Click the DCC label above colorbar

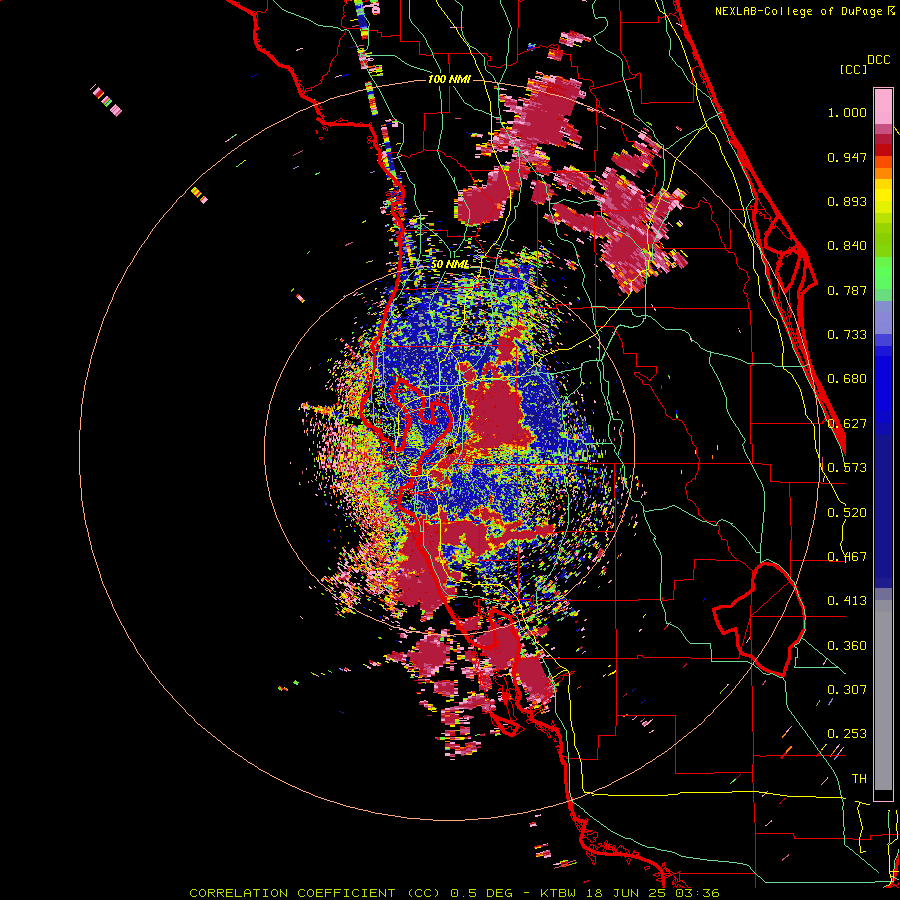click(x=879, y=60)
